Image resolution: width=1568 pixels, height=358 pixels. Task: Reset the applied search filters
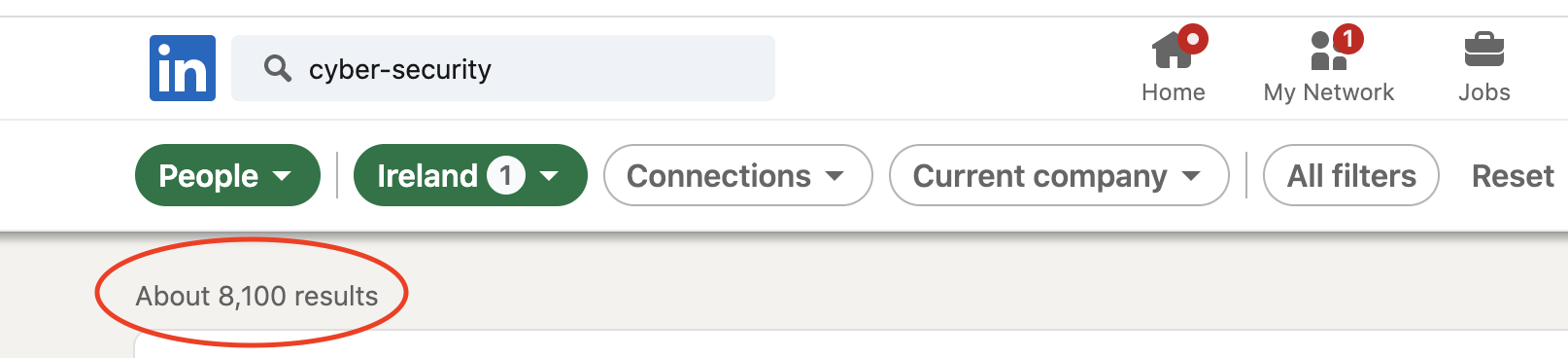coord(1513,176)
